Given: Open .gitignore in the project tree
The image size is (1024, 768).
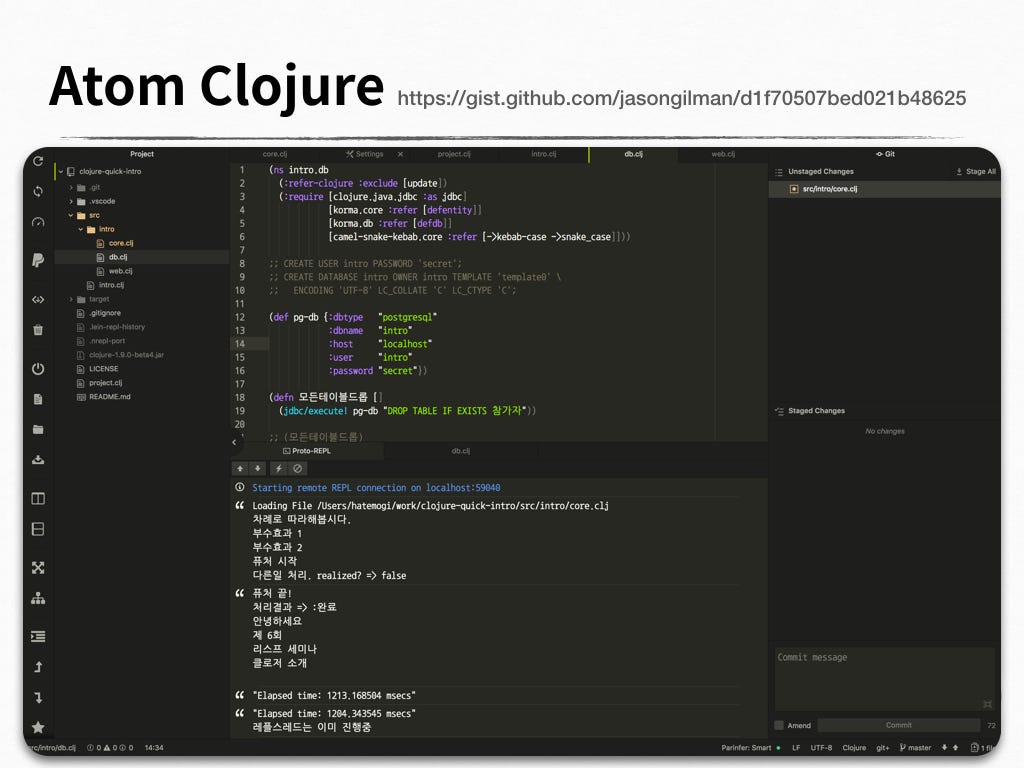Looking at the screenshot, I should click(x=104, y=313).
